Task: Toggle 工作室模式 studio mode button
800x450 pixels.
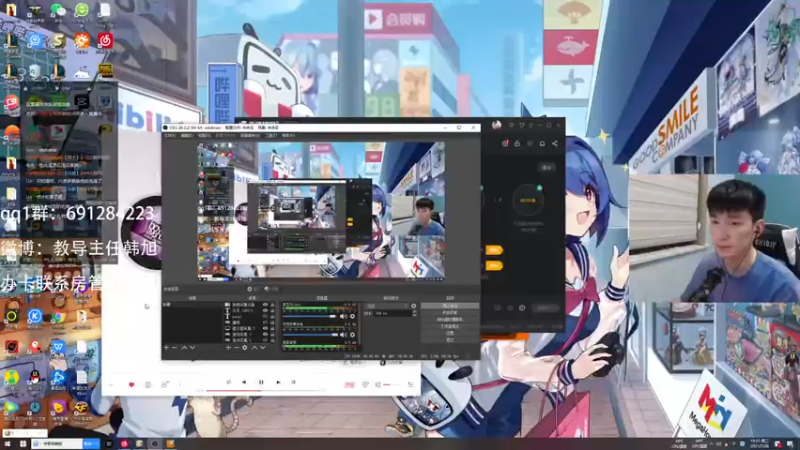Action: coord(449,326)
